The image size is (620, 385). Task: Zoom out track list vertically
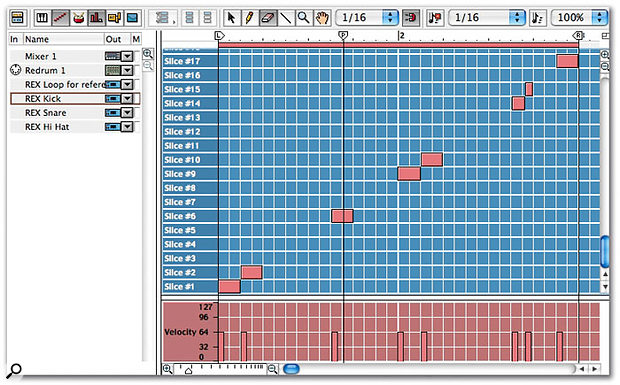(x=148, y=66)
